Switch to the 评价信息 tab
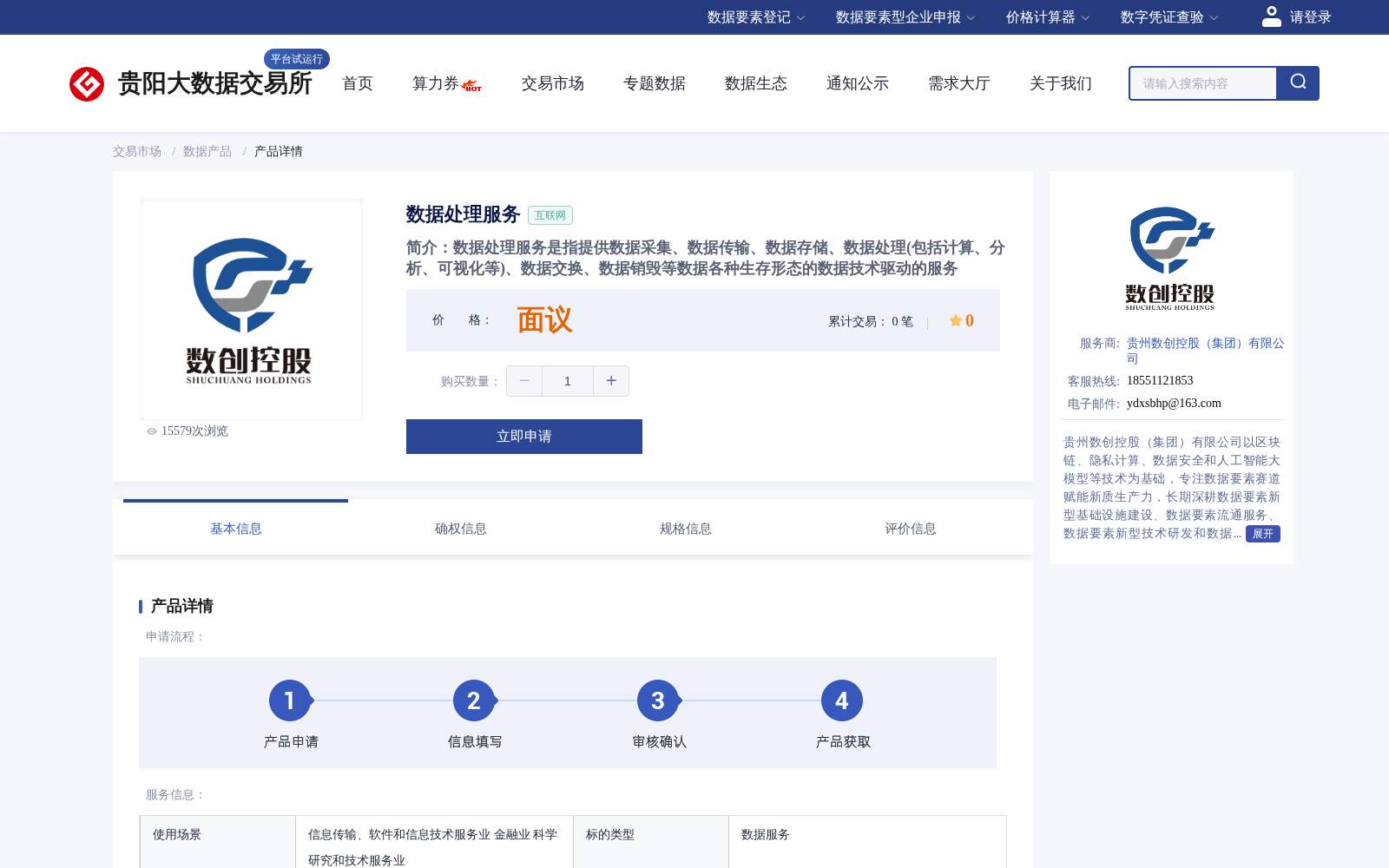The image size is (1389, 868). [910, 528]
